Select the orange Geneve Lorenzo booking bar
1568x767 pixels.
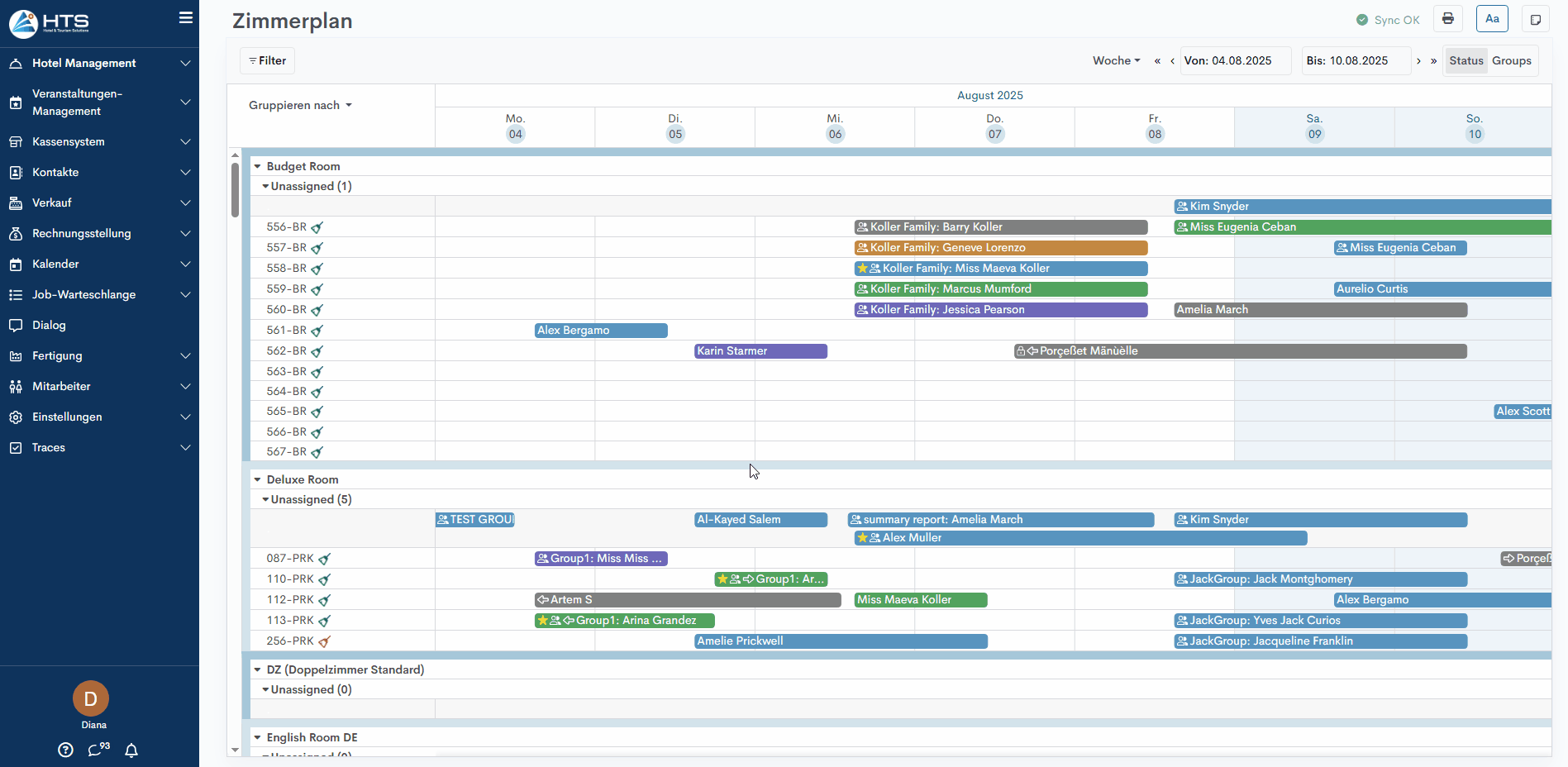[1000, 248]
